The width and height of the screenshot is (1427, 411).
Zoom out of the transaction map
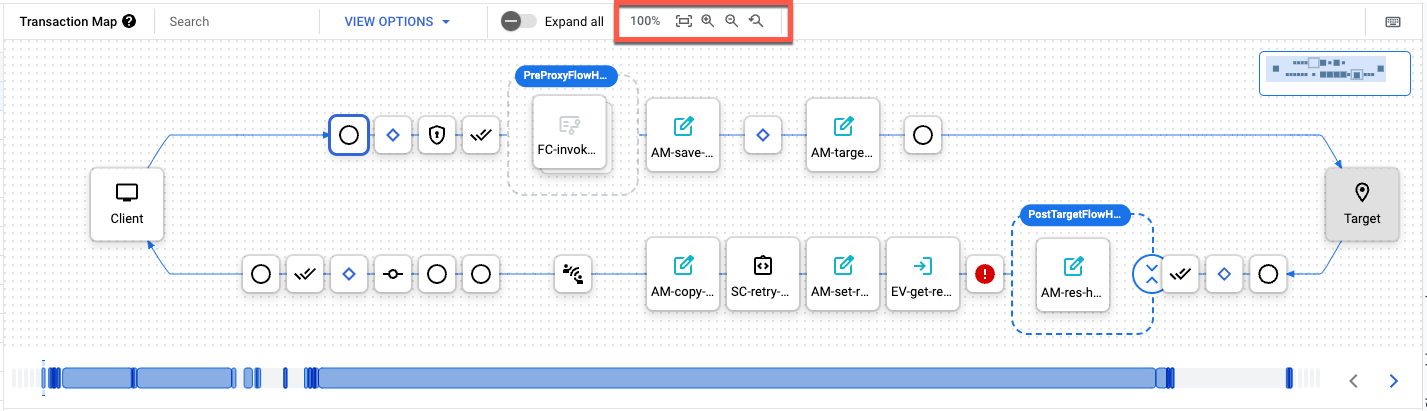coord(732,21)
